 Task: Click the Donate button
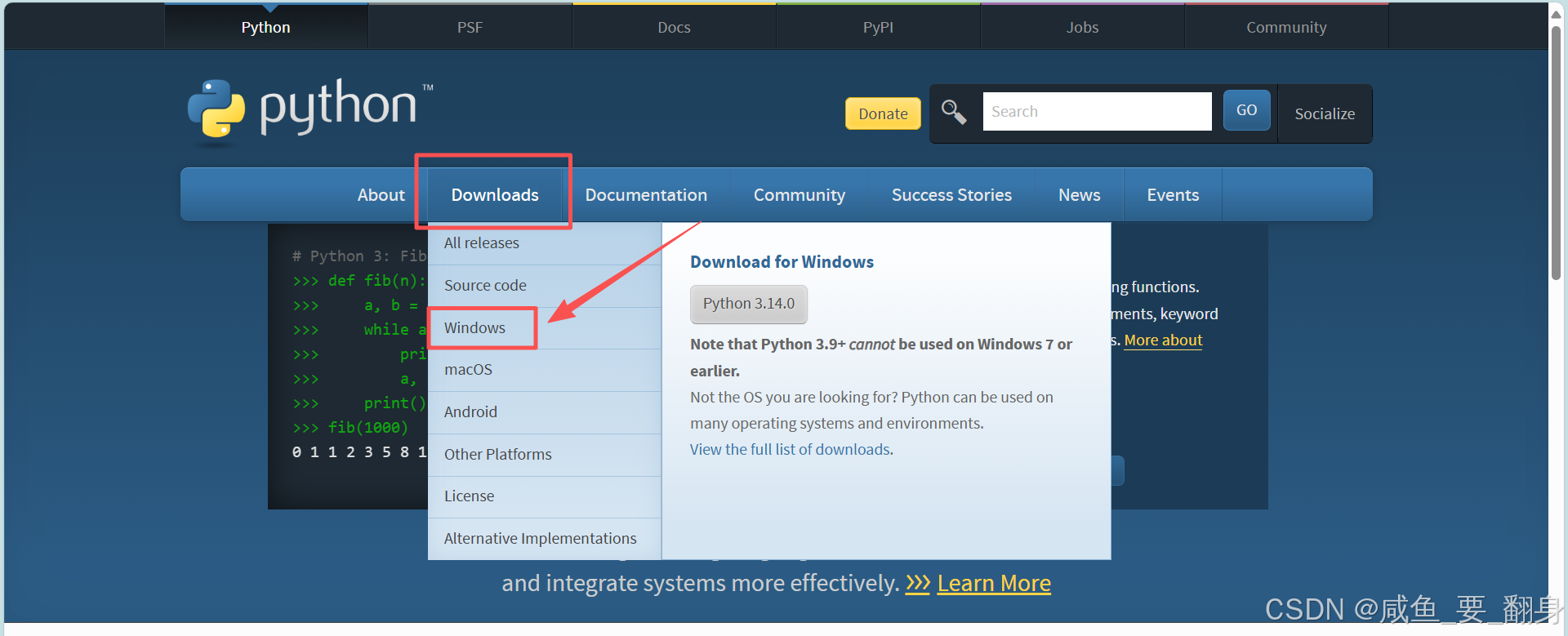883,113
